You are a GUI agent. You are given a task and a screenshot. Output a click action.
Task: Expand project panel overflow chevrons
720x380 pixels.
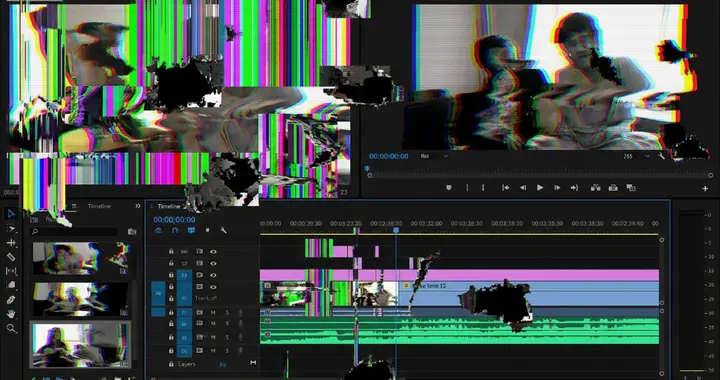[x=138, y=206]
